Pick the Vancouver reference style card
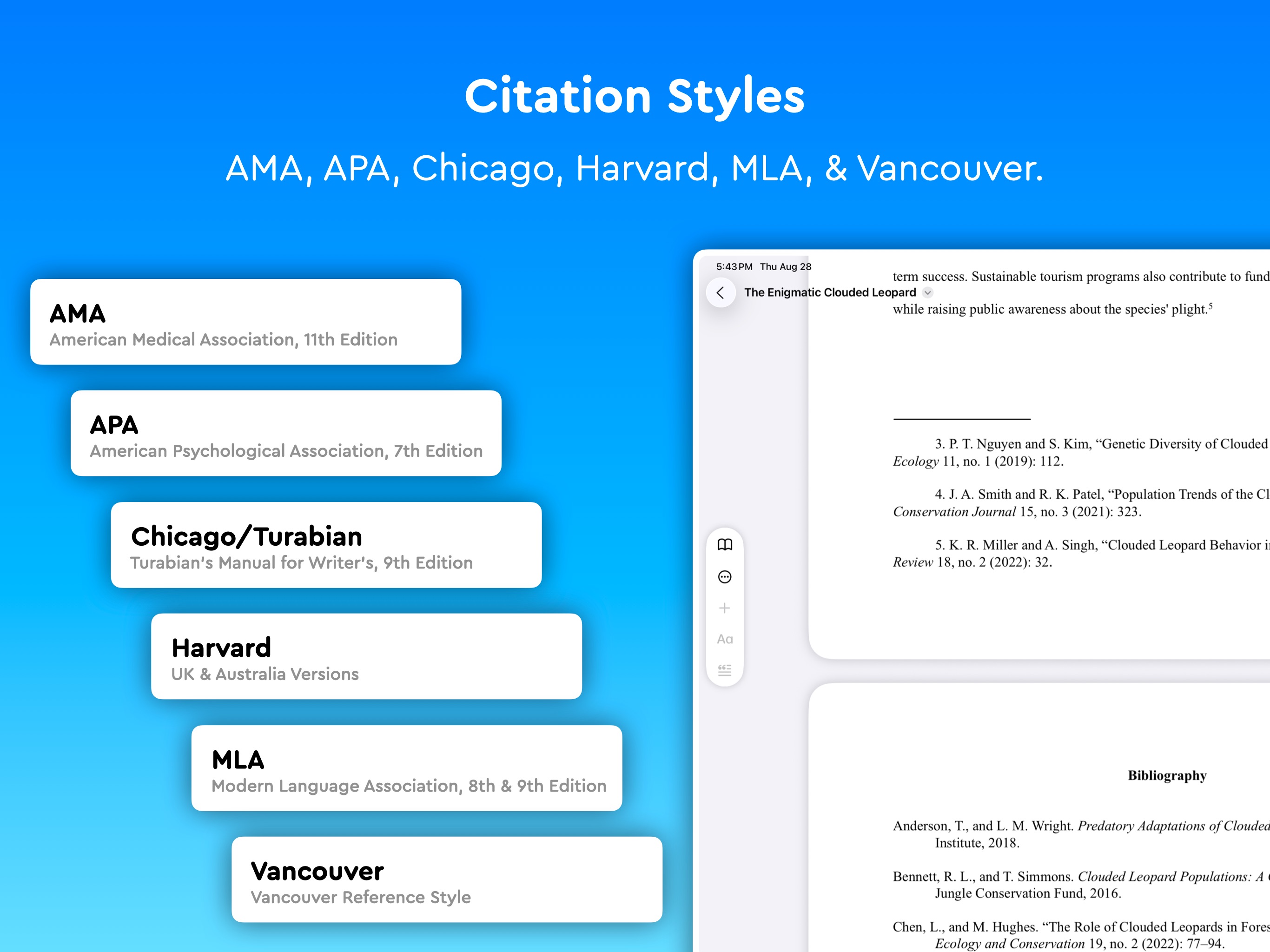 click(447, 879)
